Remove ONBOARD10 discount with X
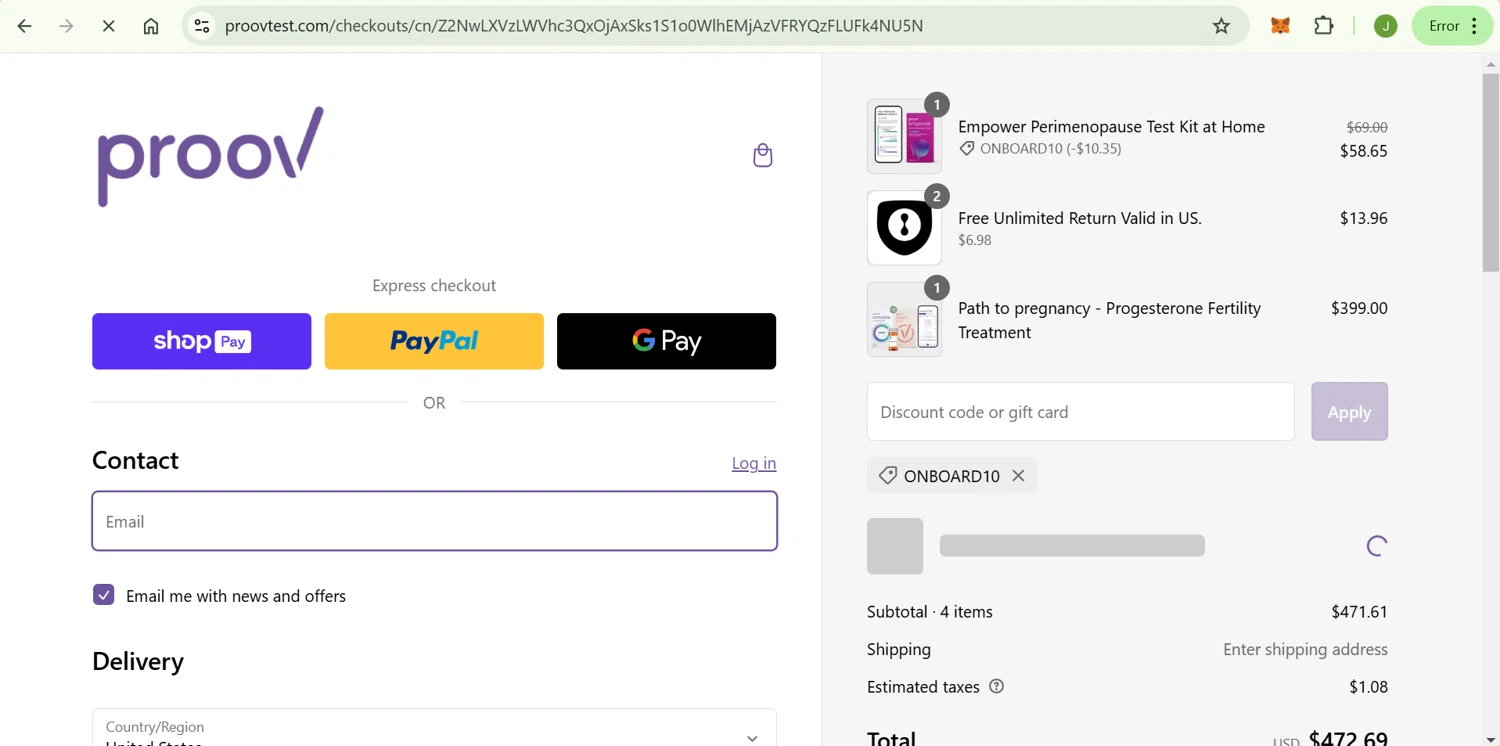1500x746 pixels. (x=1018, y=476)
